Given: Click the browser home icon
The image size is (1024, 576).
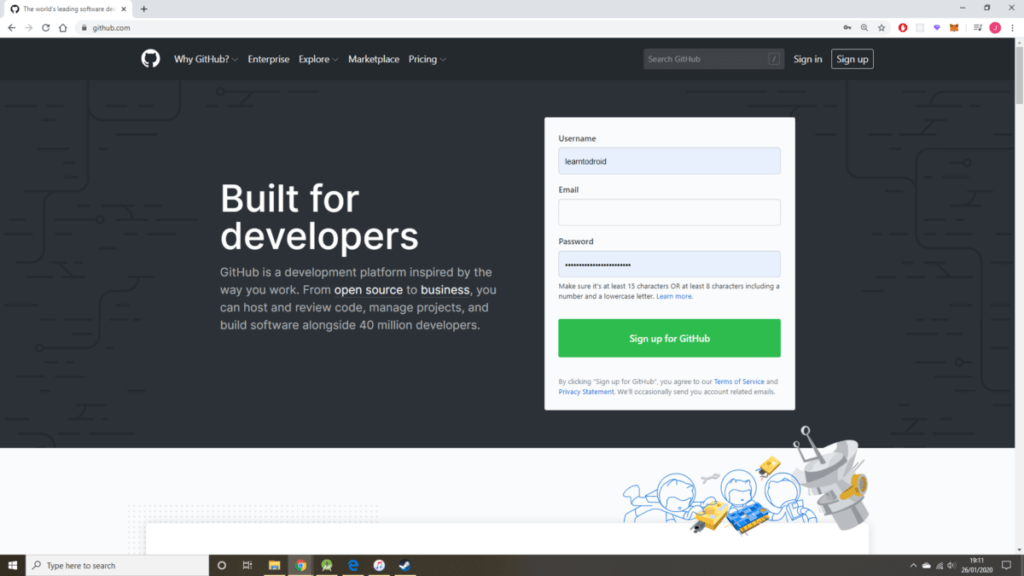Looking at the screenshot, I should pos(65,28).
